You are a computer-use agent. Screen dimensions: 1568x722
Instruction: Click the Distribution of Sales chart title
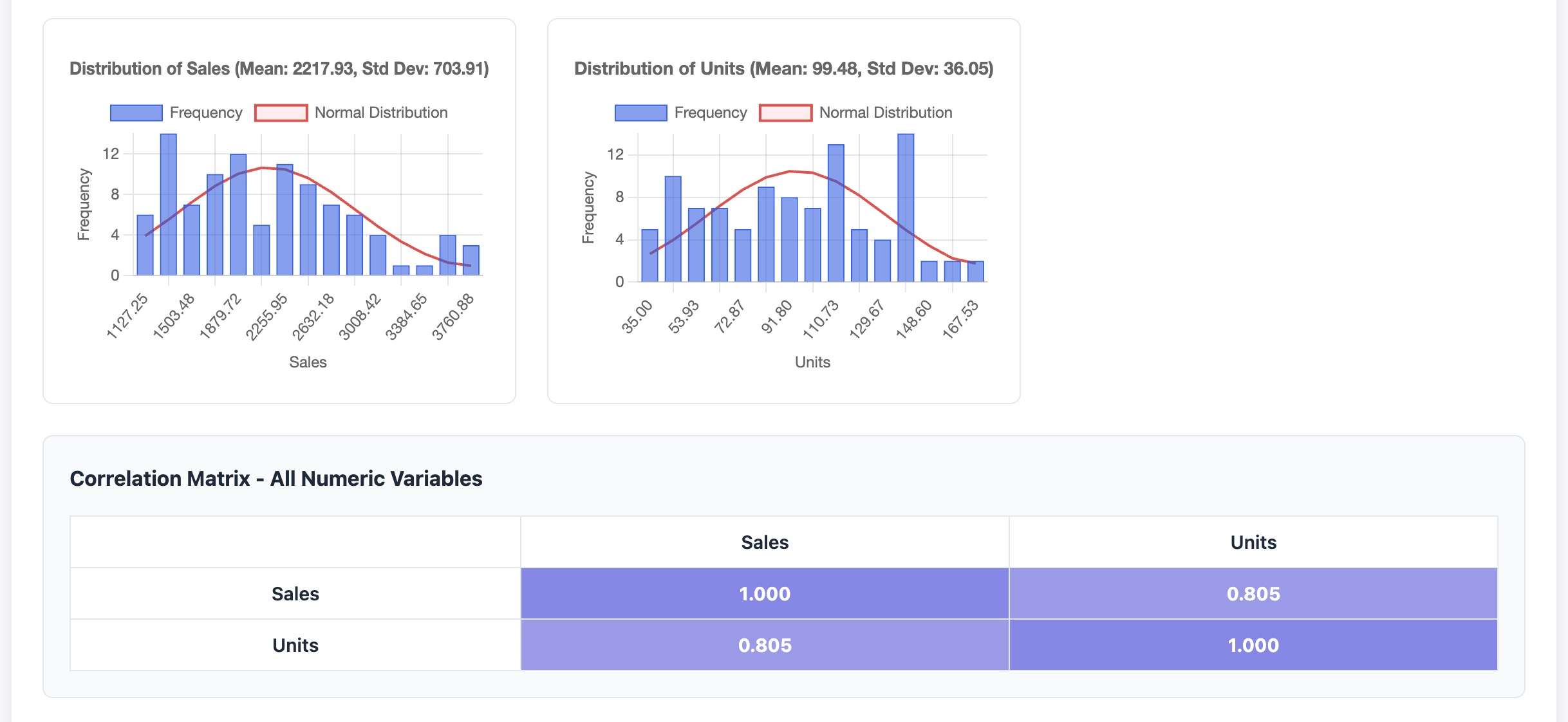point(280,68)
